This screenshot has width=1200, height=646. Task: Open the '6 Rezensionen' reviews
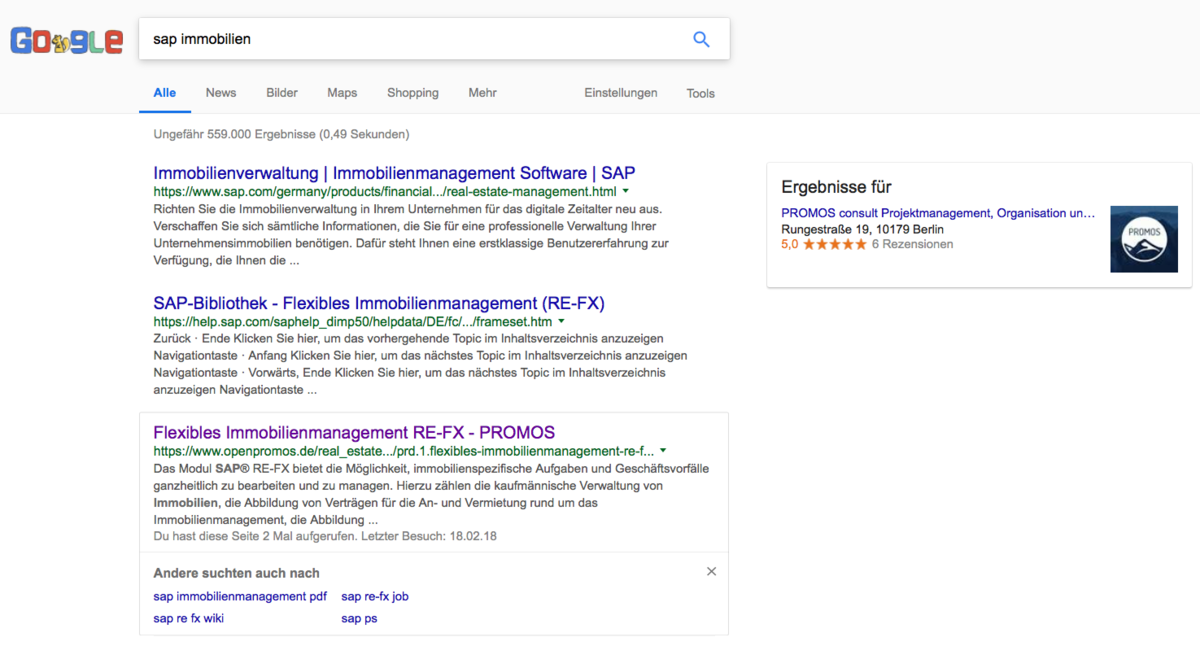pos(912,244)
